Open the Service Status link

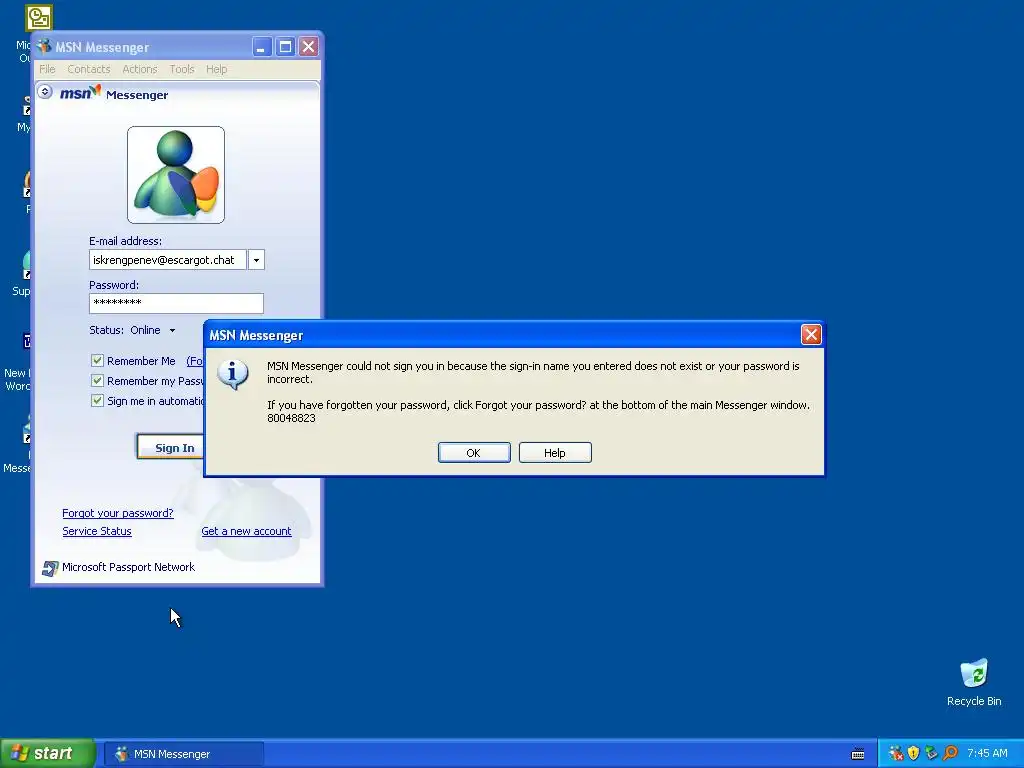pos(97,532)
